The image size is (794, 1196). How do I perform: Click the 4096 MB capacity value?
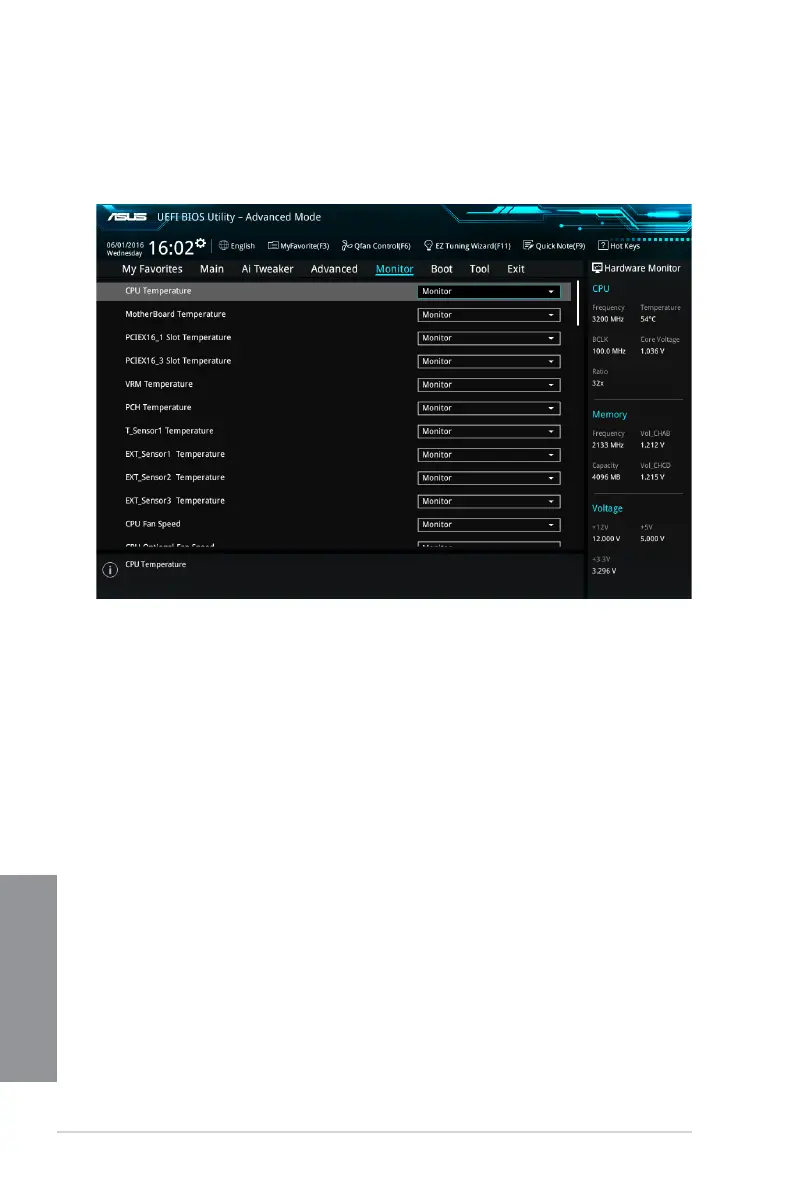606,477
